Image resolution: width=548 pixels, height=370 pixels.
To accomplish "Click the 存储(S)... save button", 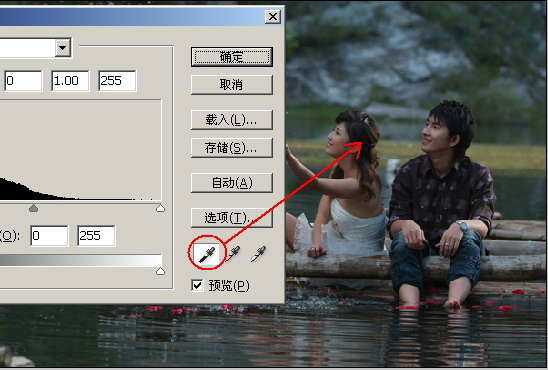I will click(232, 148).
